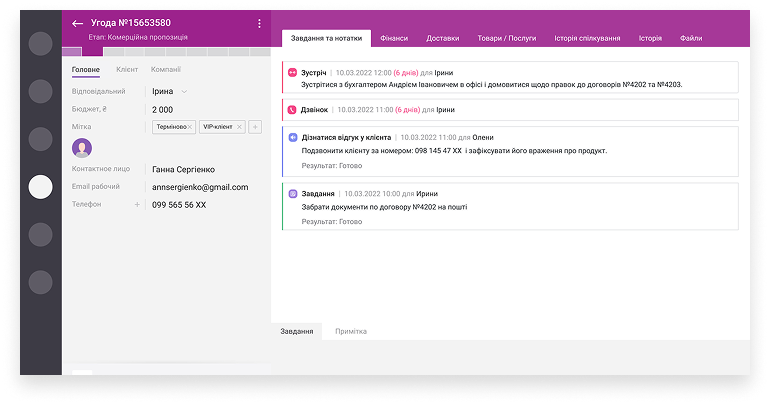Click the Зустріч overdue marker (6 днів)
The image size is (770, 405).
pos(406,73)
